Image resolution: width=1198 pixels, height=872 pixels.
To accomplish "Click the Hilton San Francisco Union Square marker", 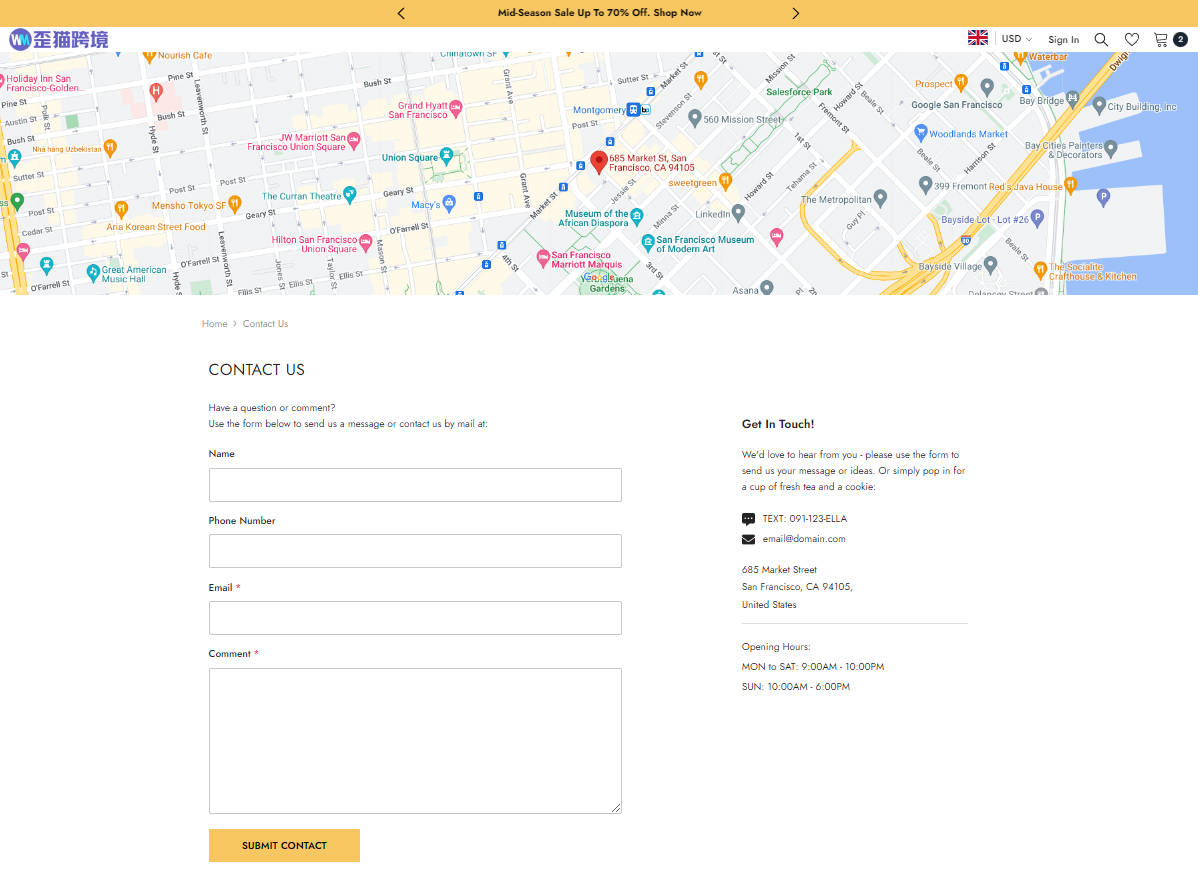I will [365, 242].
